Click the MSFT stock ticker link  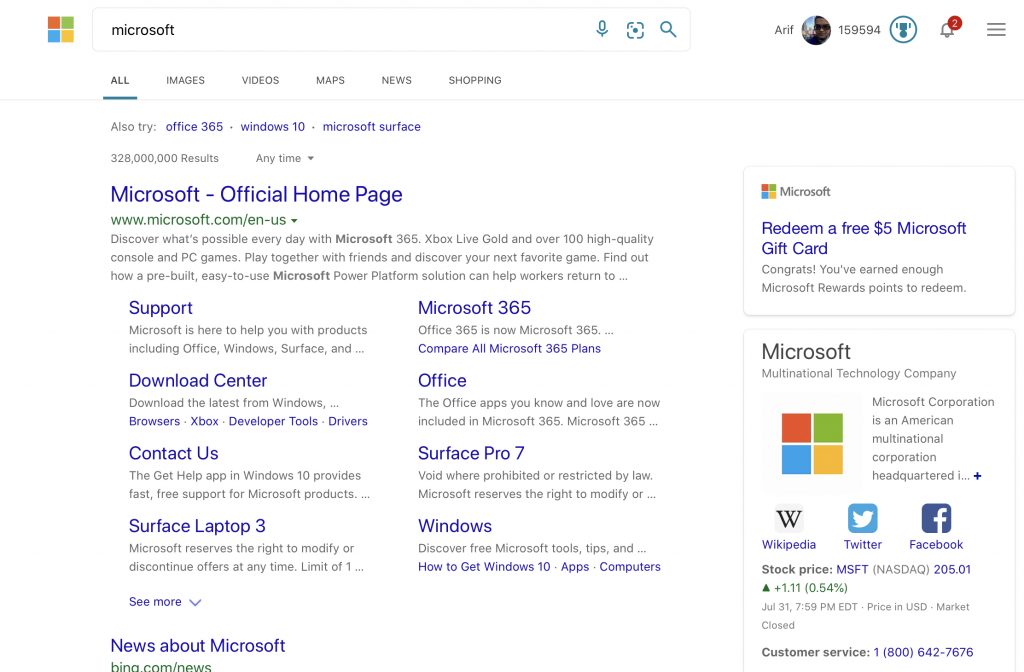(x=852, y=569)
